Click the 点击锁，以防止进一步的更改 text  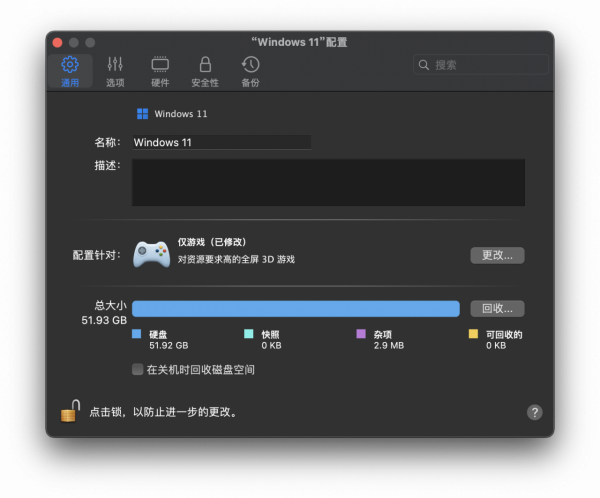click(164, 412)
